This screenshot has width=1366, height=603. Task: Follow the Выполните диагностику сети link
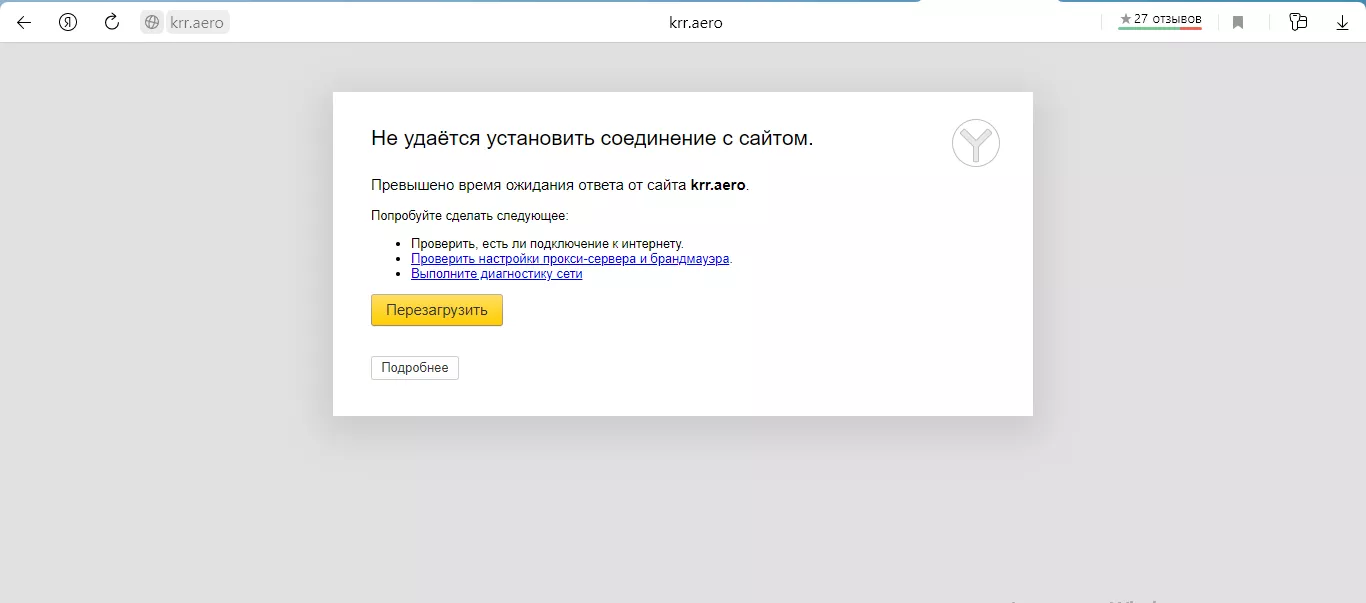pos(496,273)
